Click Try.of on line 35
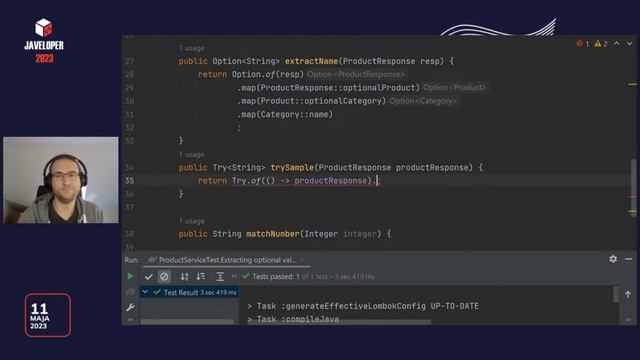The width and height of the screenshot is (640, 360). coord(246,180)
